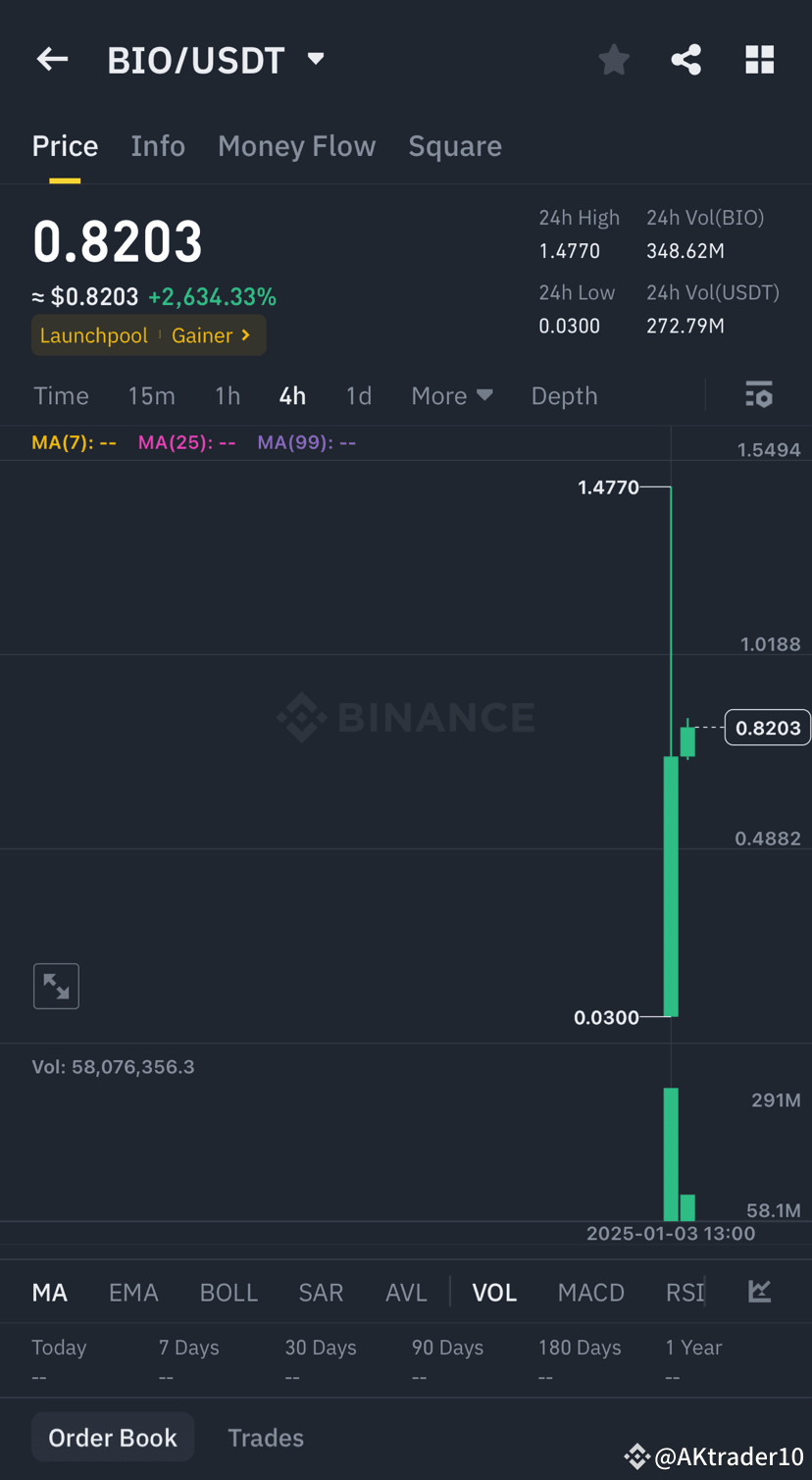
Task: Toggle the AVL indicator
Action: [406, 1293]
